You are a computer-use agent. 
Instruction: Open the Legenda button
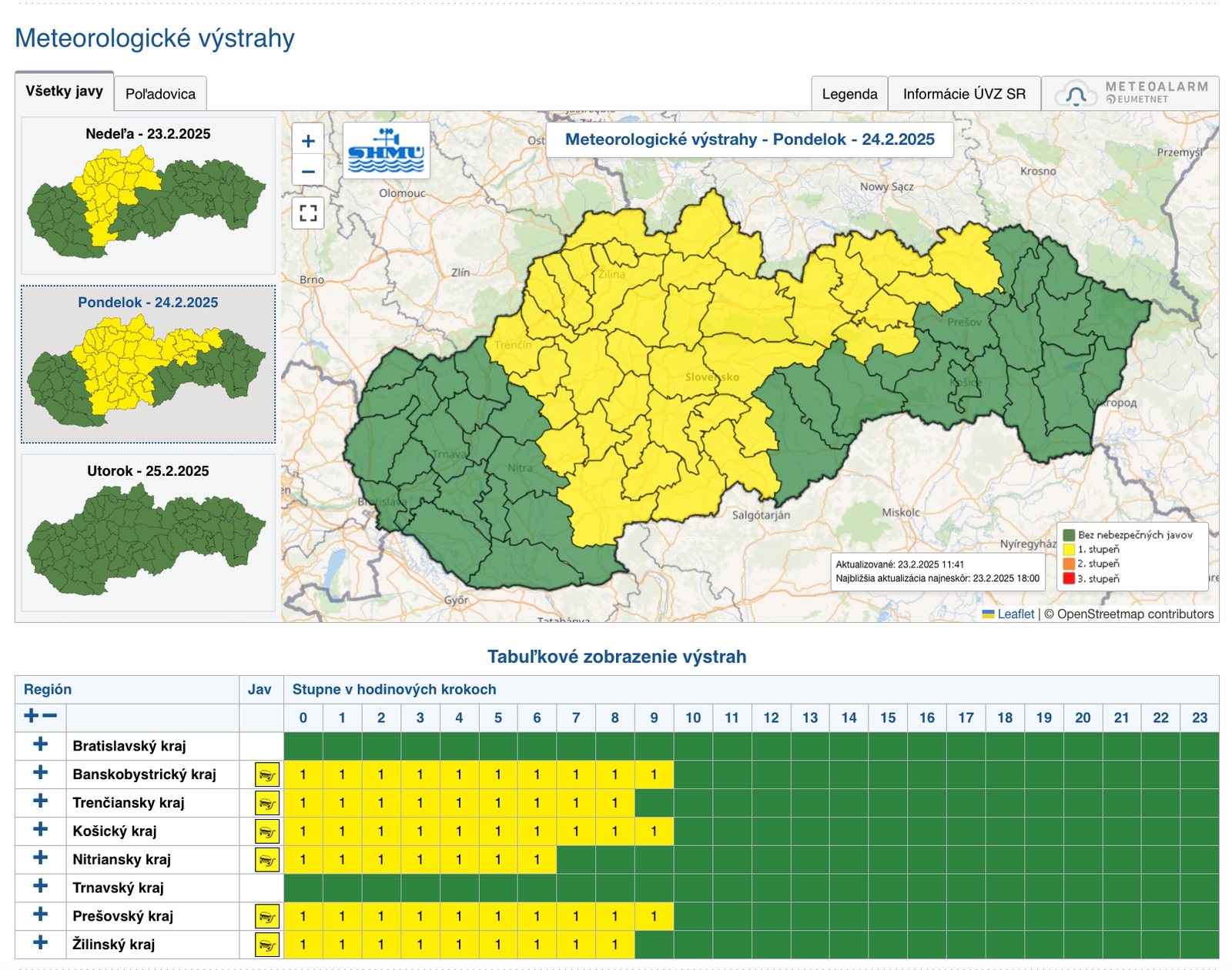coord(849,94)
